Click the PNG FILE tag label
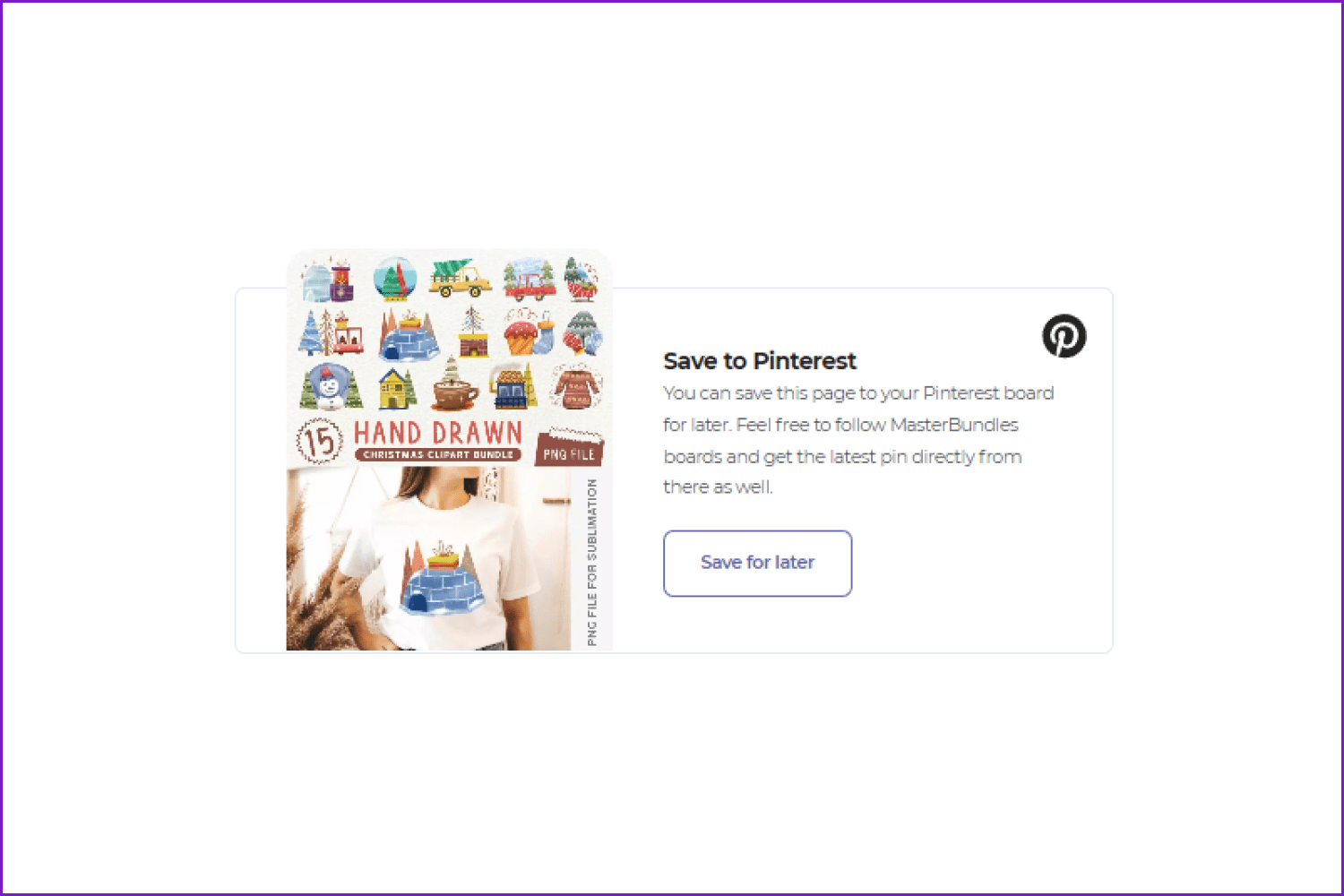Image resolution: width=1344 pixels, height=896 pixels. click(x=569, y=449)
